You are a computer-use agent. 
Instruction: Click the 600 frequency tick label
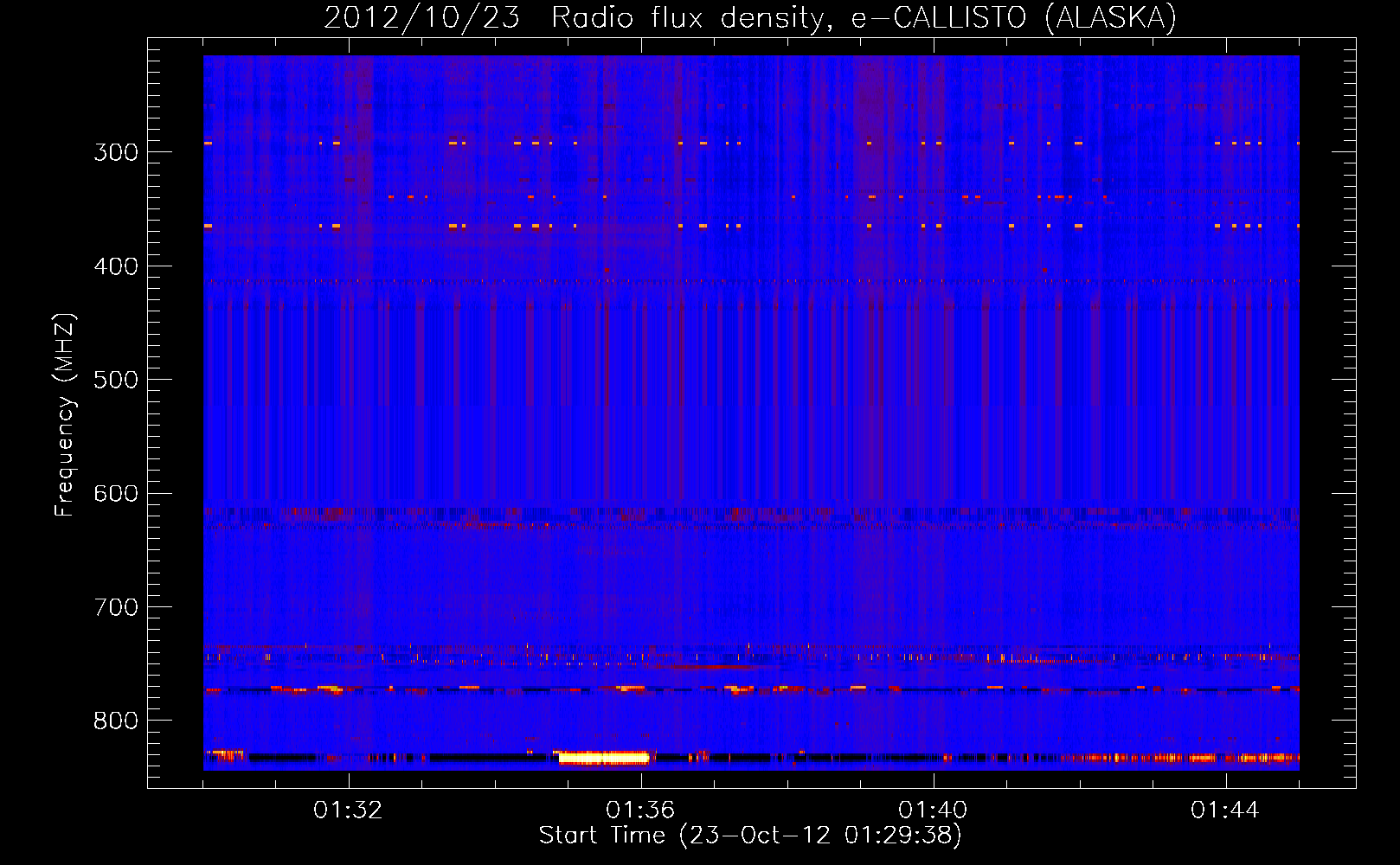pyautogui.click(x=116, y=494)
